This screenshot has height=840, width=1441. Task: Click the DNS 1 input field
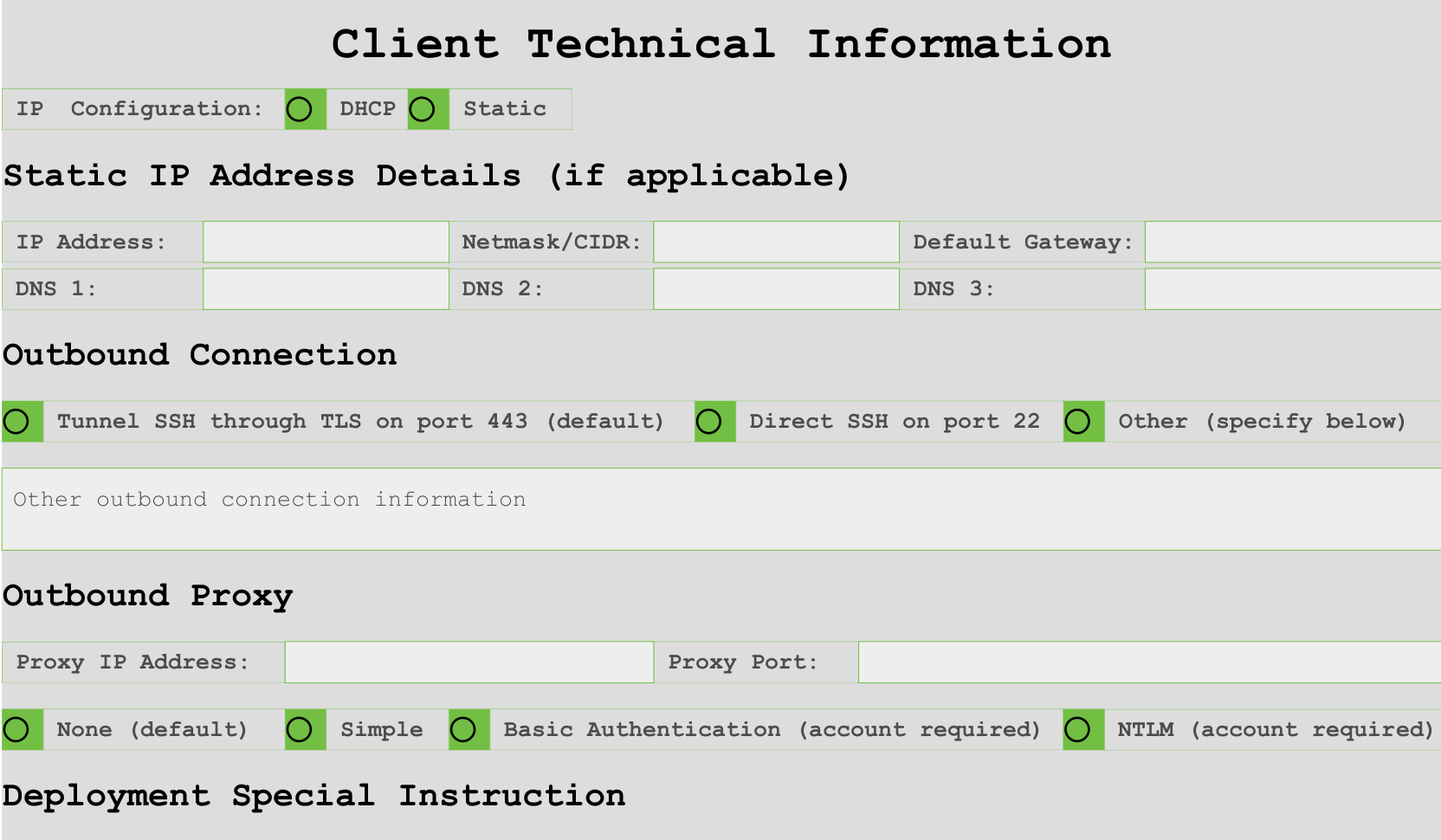[325, 288]
